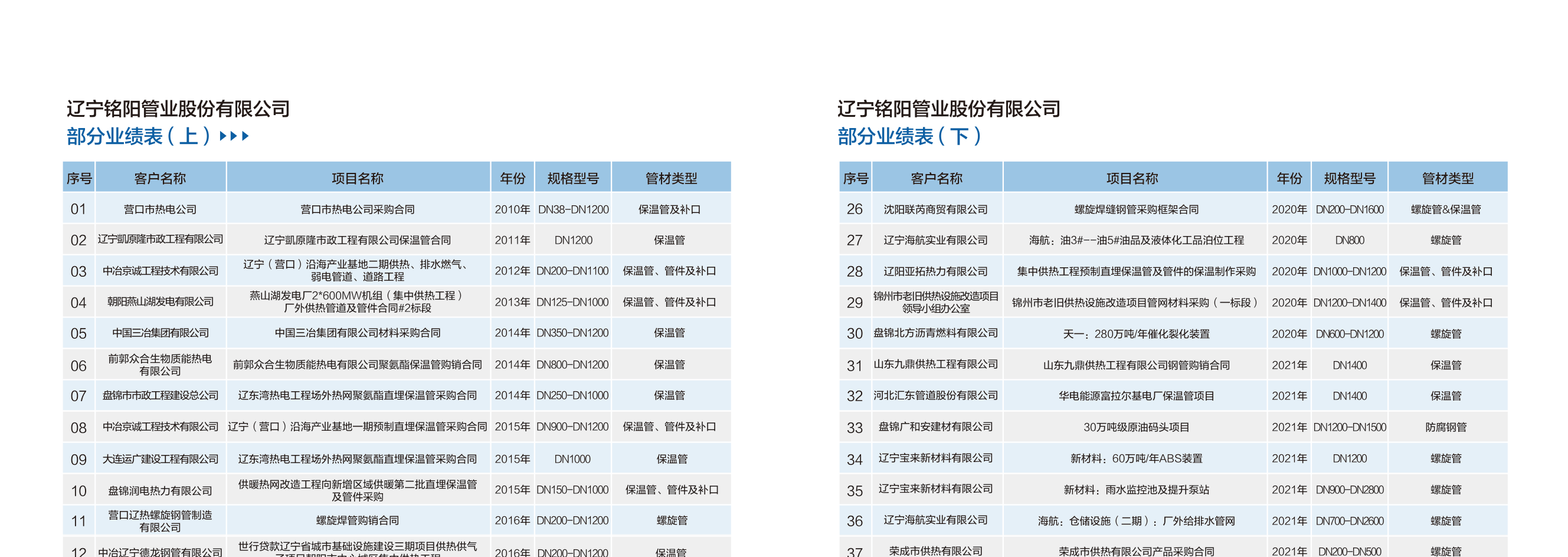Click customer "盘锦市市政工程建设总公司"
Screen dimensions: 1568x557
160,396
